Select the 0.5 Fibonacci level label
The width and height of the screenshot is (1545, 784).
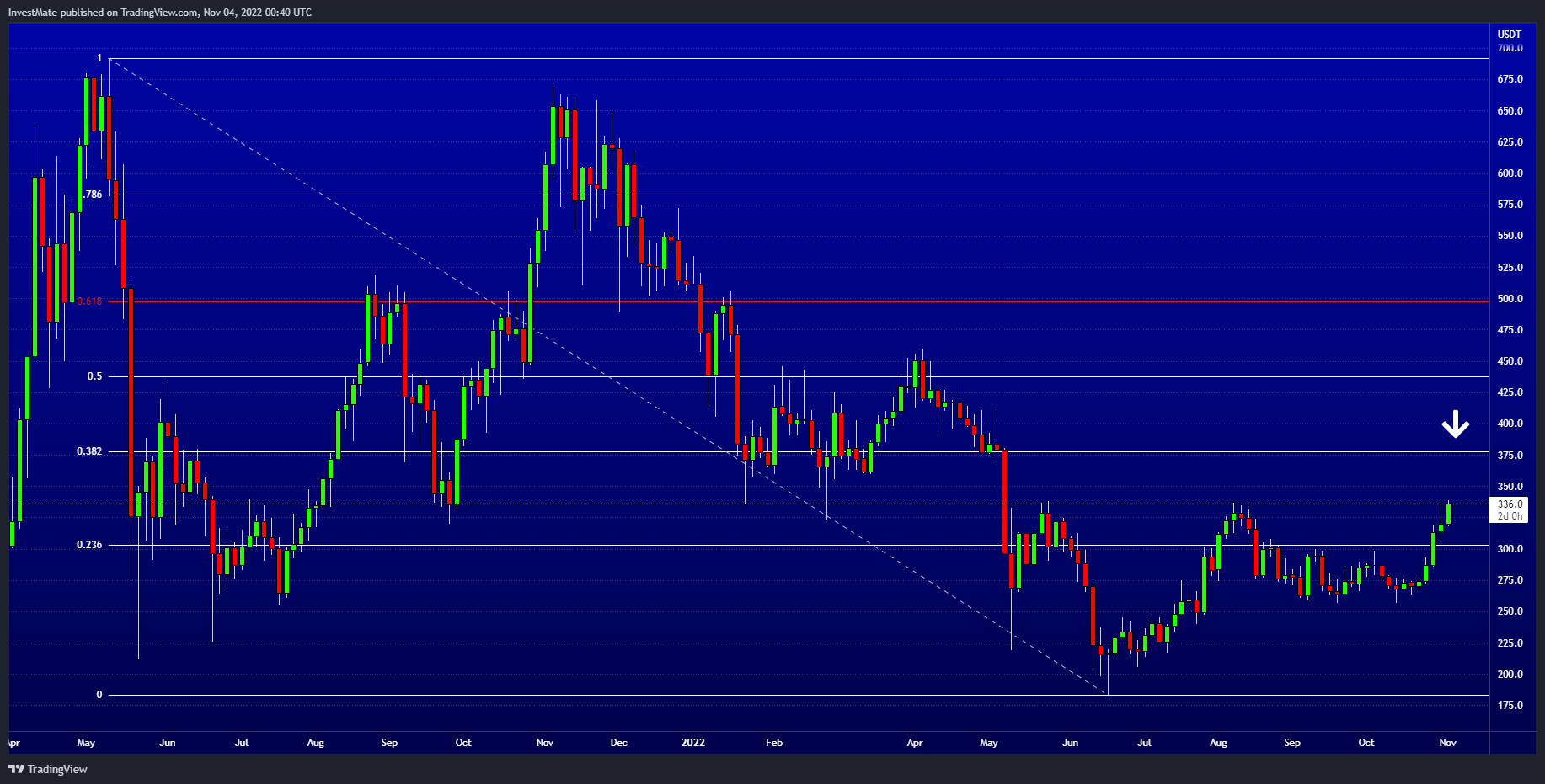[x=94, y=376]
